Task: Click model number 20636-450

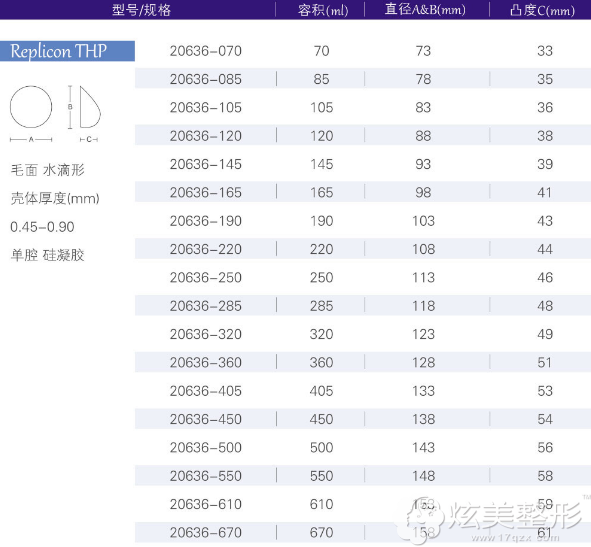Action: click(205, 419)
